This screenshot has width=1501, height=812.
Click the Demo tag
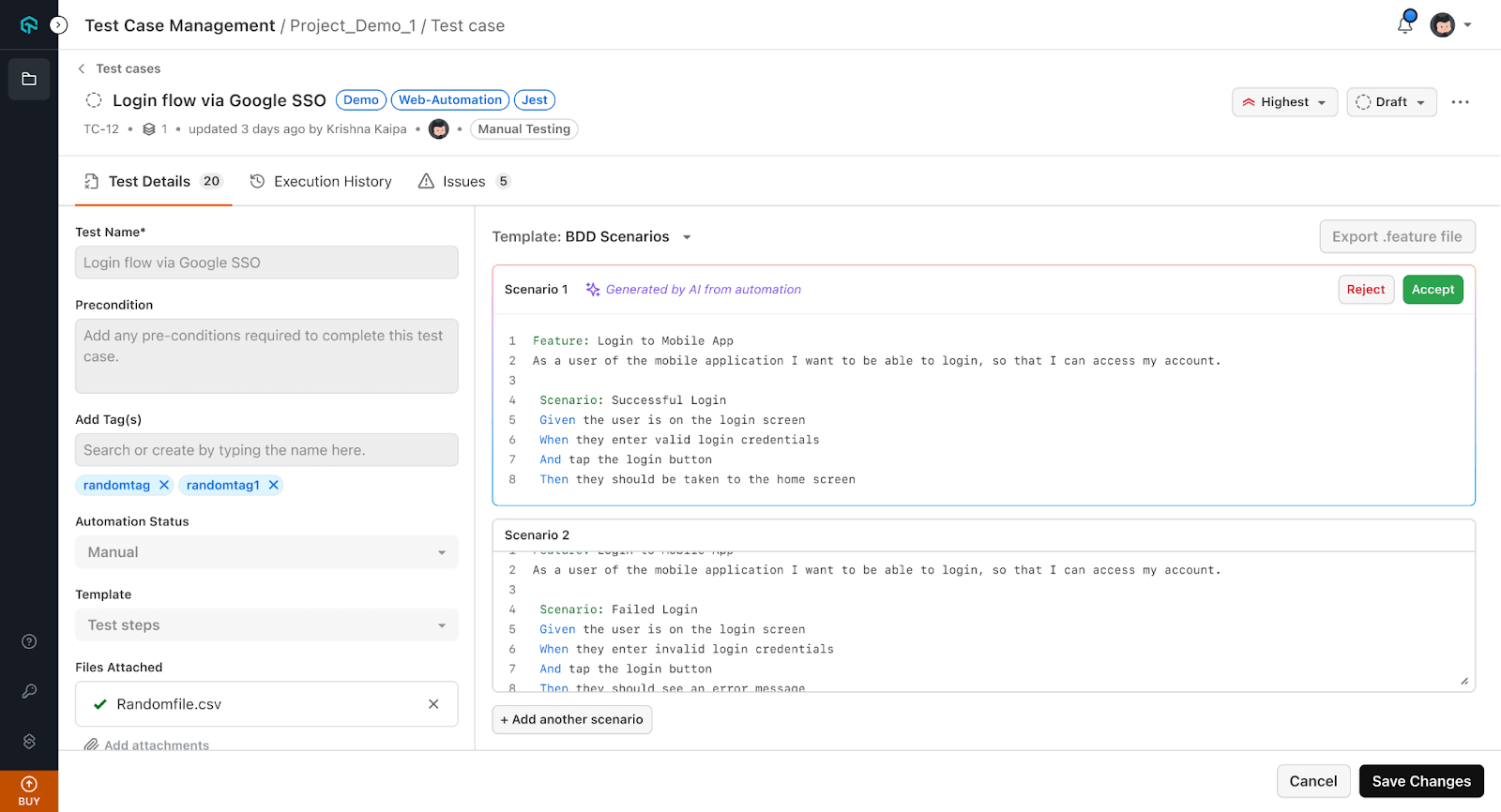[361, 100]
